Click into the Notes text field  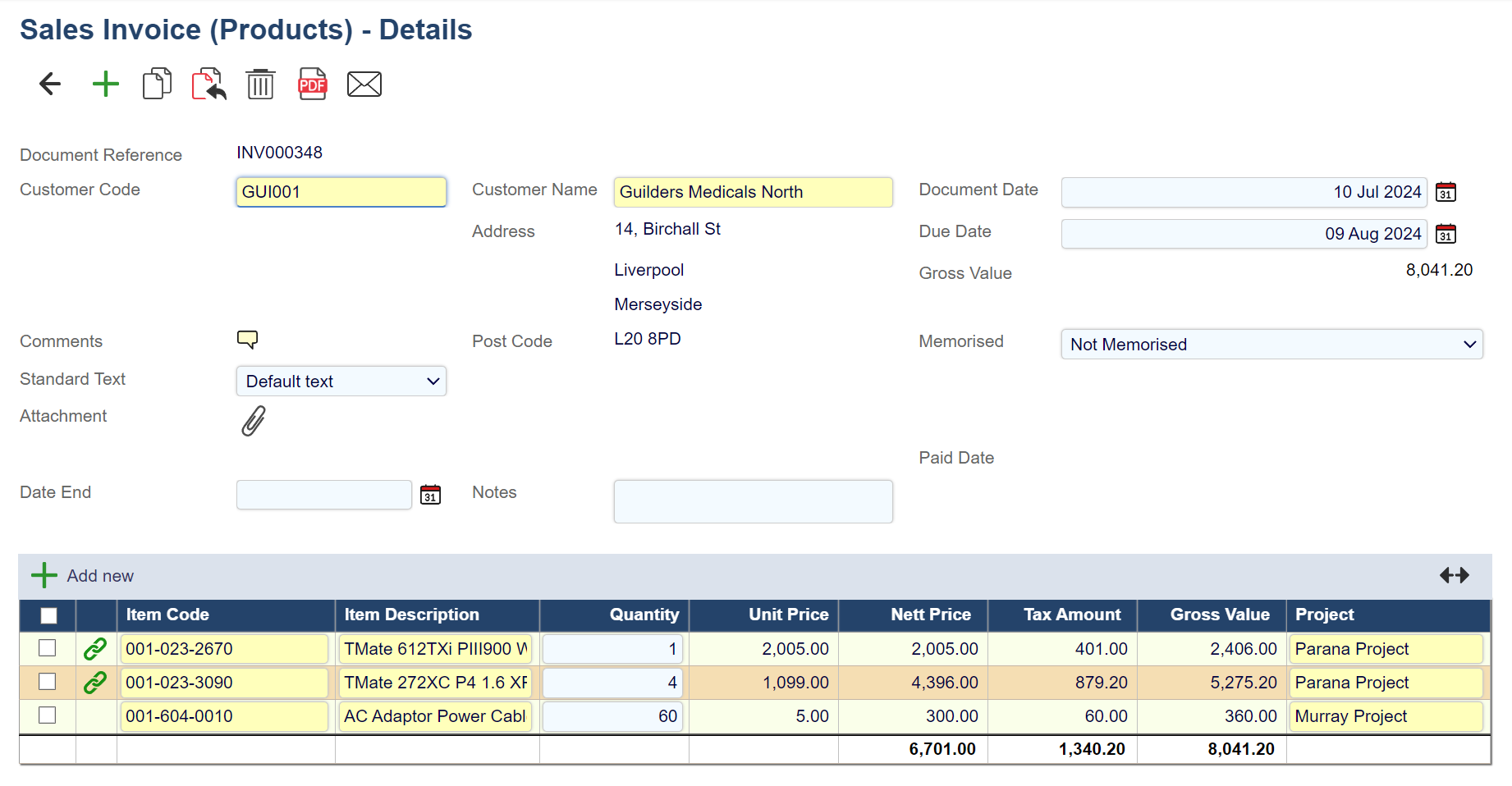pyautogui.click(x=753, y=501)
